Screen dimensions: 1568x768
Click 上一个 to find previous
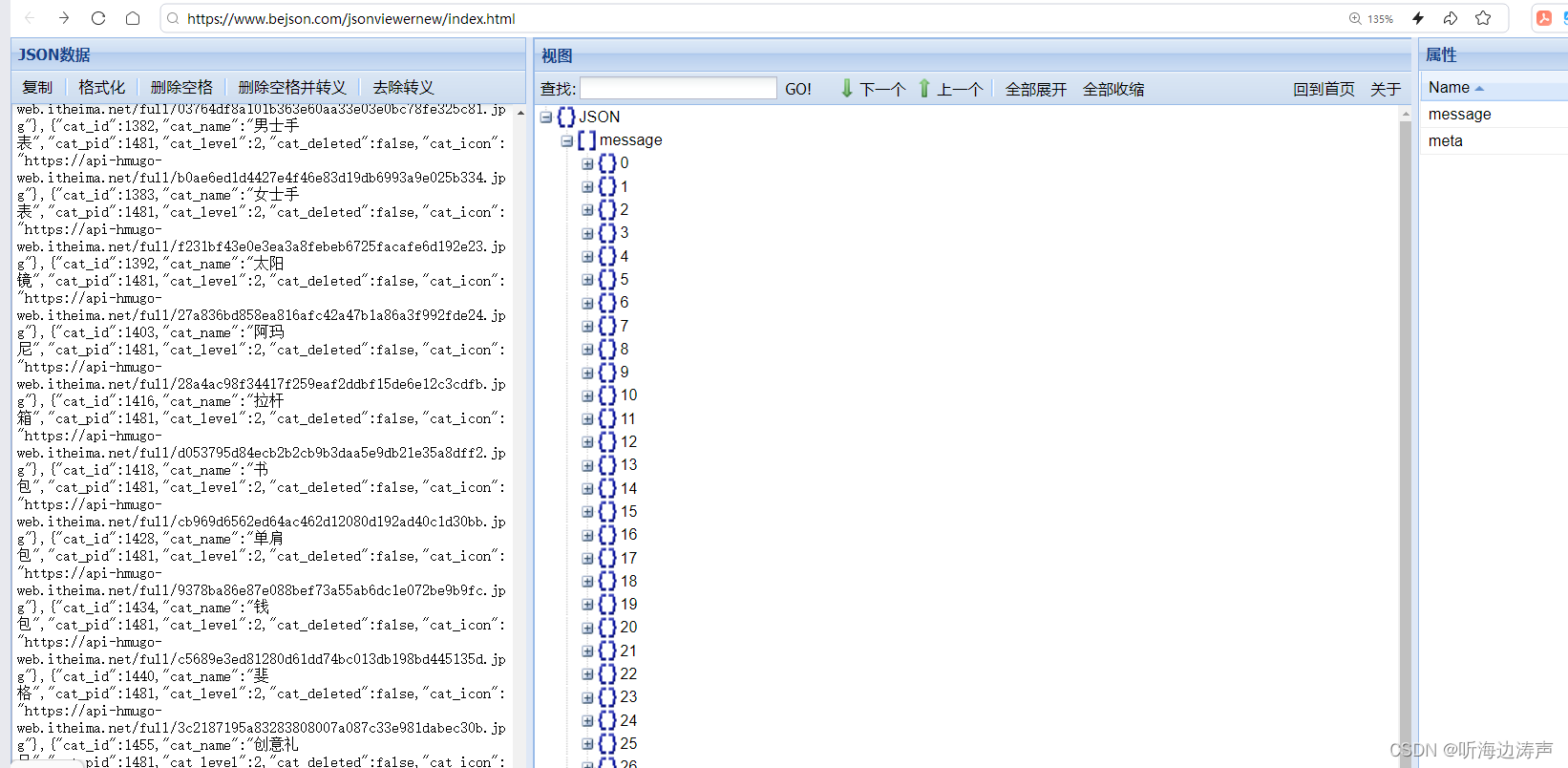click(960, 89)
